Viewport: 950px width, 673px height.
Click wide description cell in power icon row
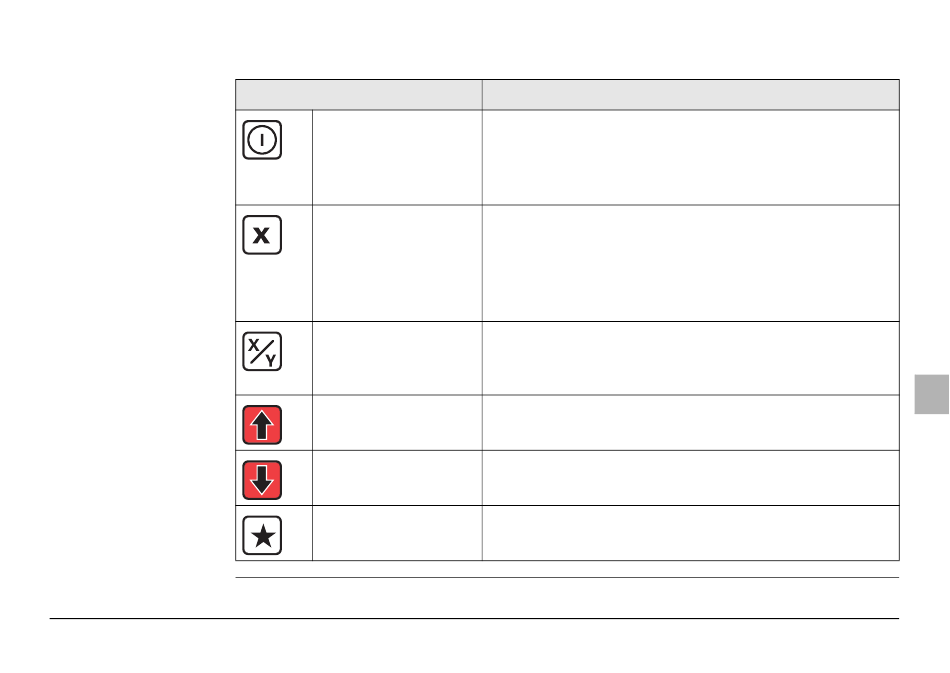click(691, 157)
